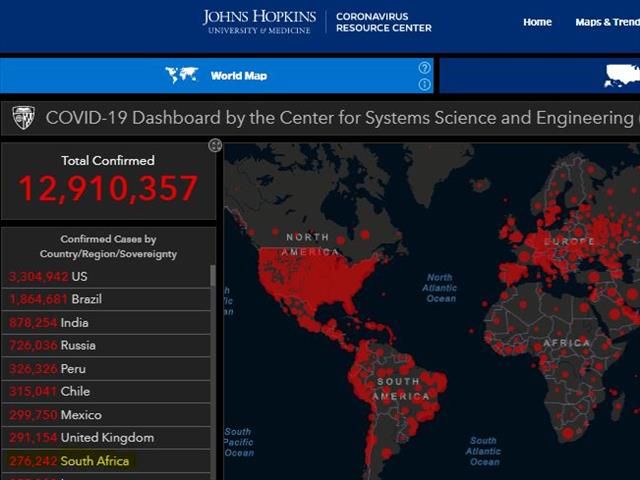The width and height of the screenshot is (640, 480).
Task: Select Mexico in confirmed cases list
Action: (x=106, y=415)
